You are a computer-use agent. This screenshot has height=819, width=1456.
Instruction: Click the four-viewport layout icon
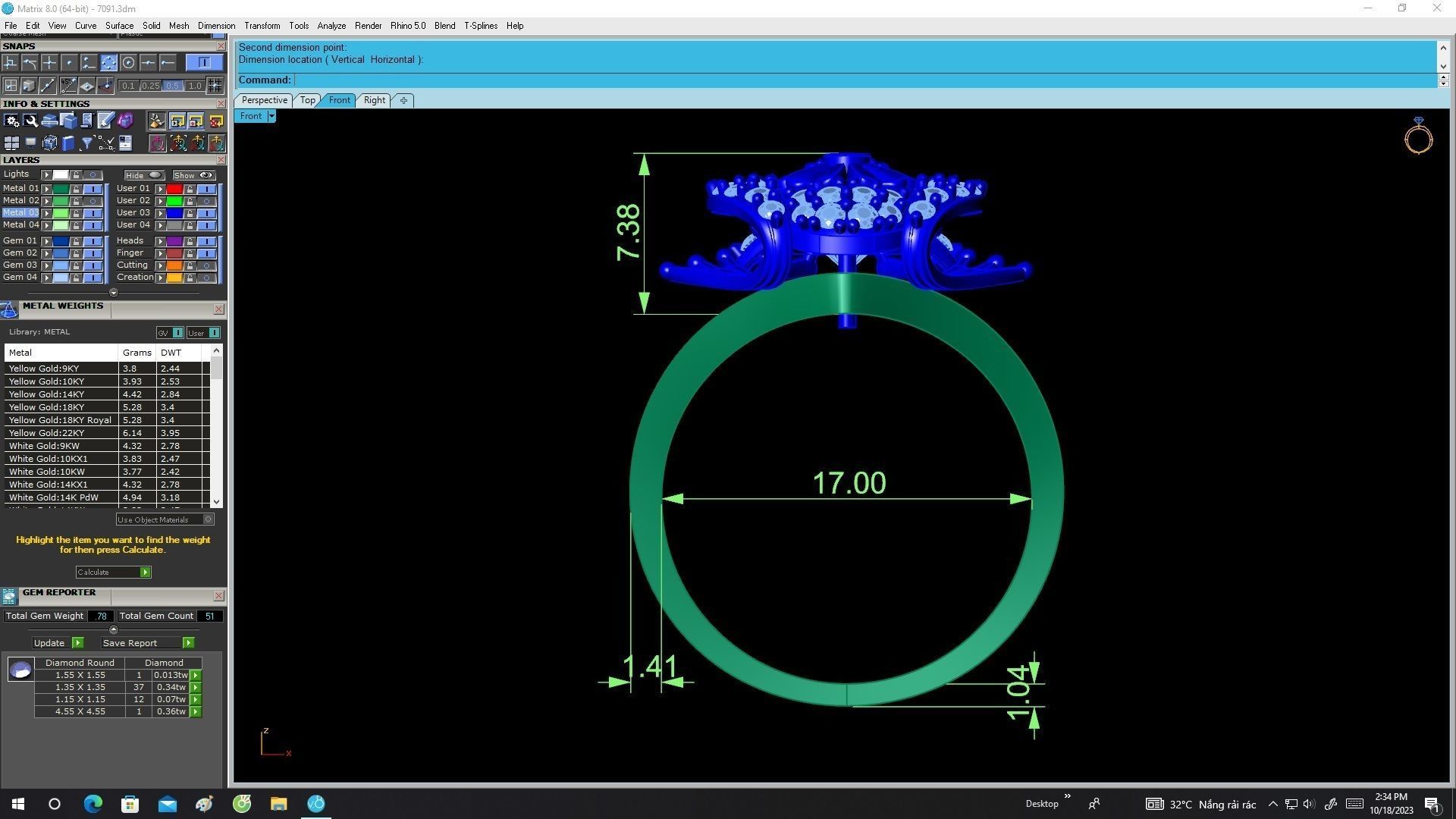pyautogui.click(x=11, y=143)
